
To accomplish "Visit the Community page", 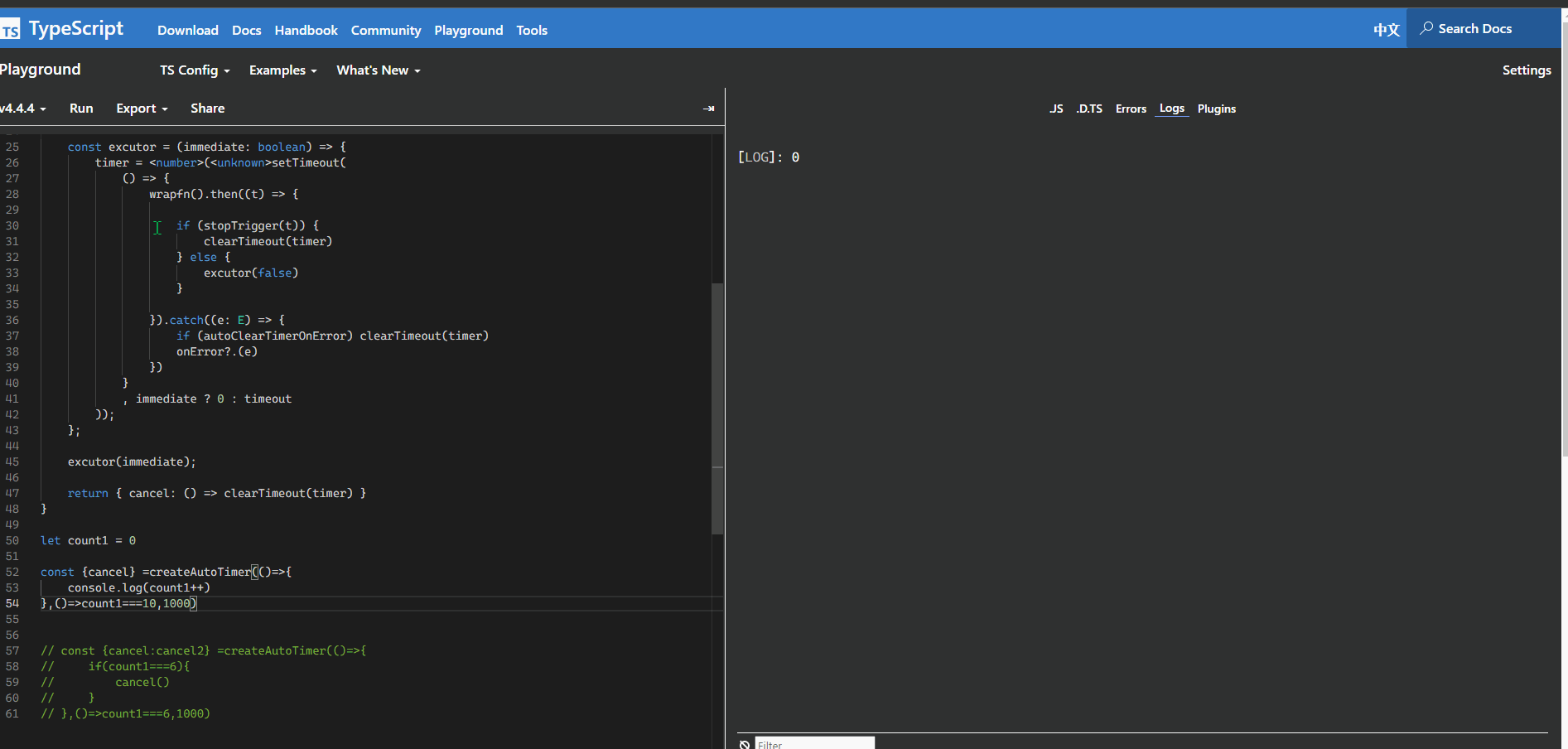I will [x=386, y=31].
